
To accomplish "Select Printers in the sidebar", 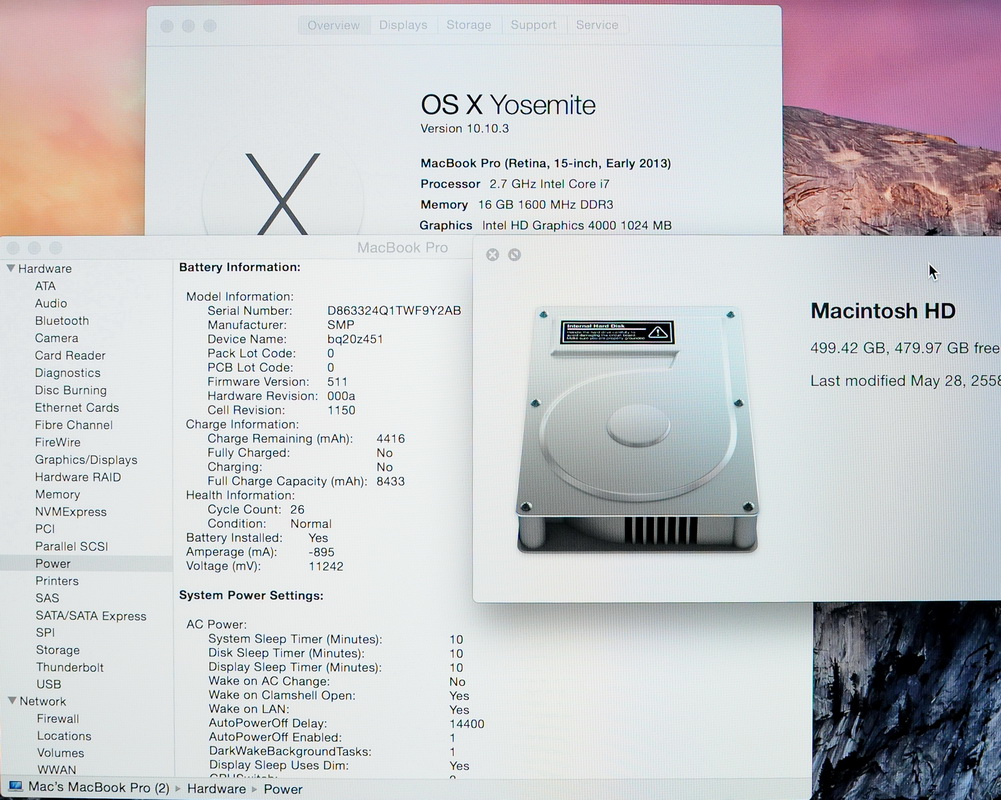I will pyautogui.click(x=57, y=581).
